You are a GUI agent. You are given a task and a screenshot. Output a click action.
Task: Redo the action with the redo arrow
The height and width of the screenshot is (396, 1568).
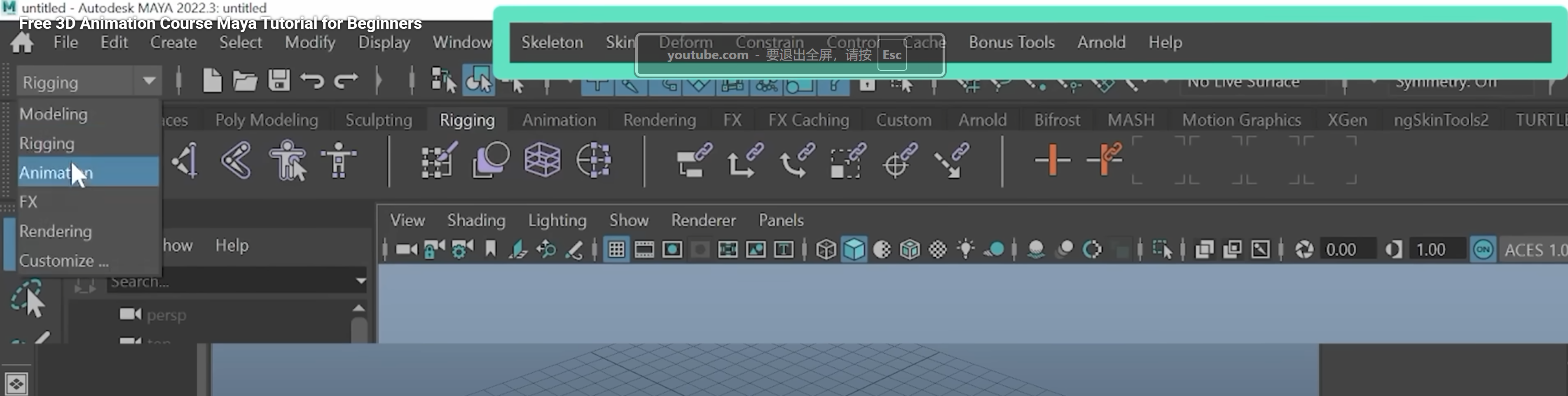(346, 81)
